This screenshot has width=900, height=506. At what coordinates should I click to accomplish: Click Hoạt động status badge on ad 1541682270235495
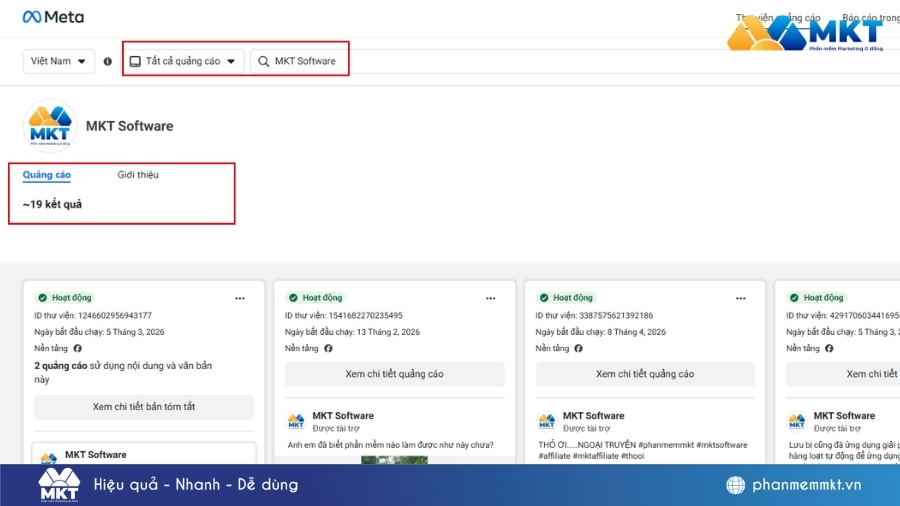tap(316, 298)
